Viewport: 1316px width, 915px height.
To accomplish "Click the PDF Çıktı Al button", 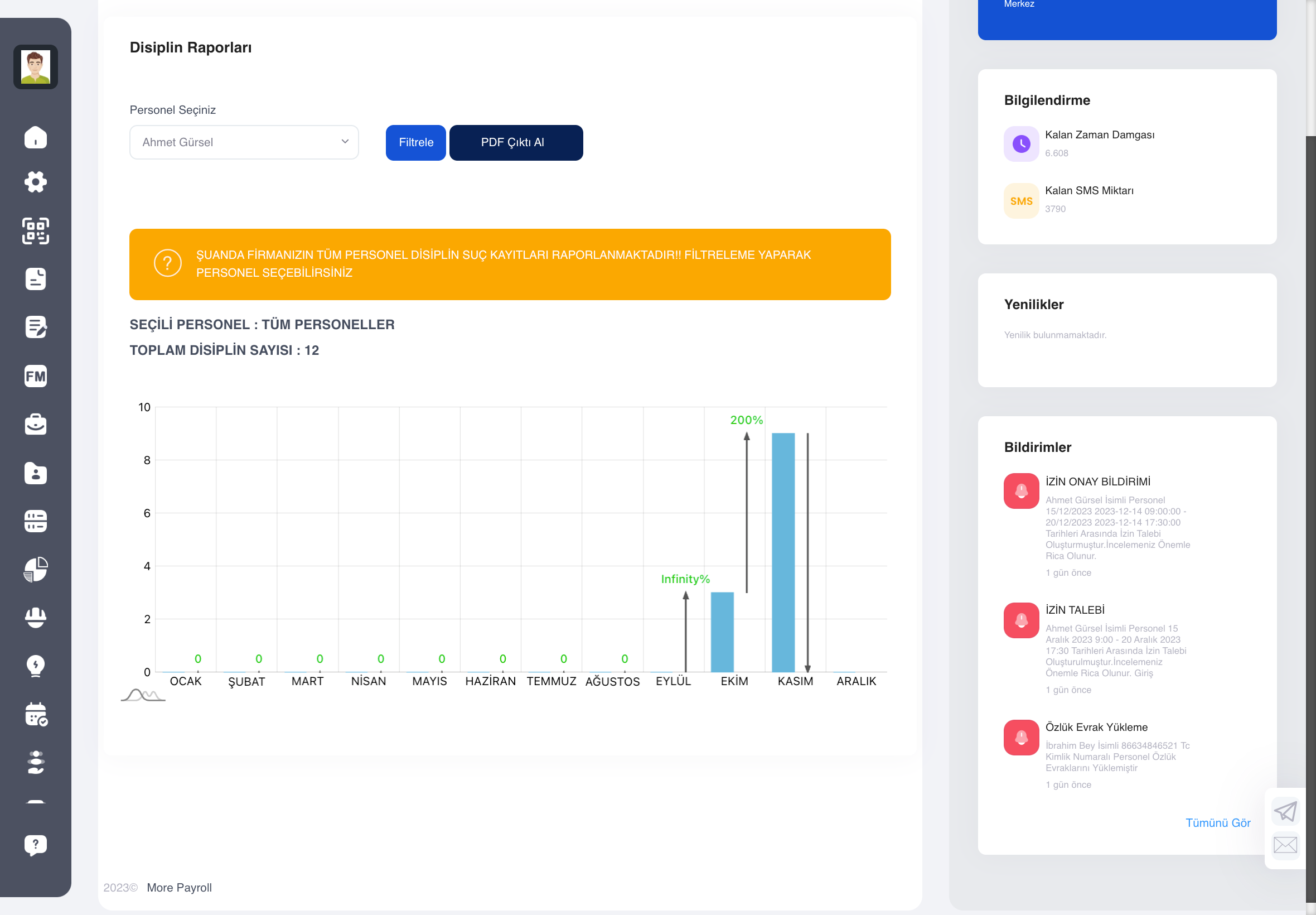I will point(516,143).
